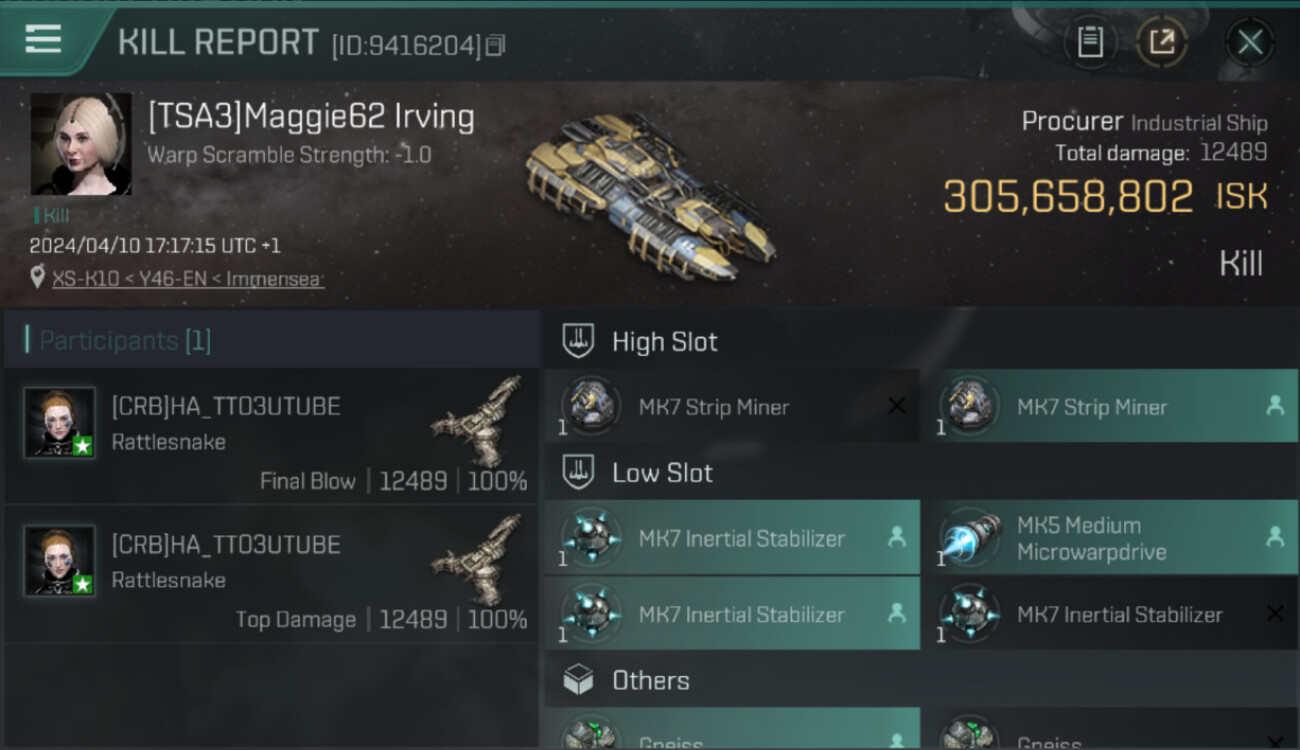This screenshot has height=750, width=1300.
Task: Click the dropped MK7 Strip Miner person icon
Action: point(1275,406)
